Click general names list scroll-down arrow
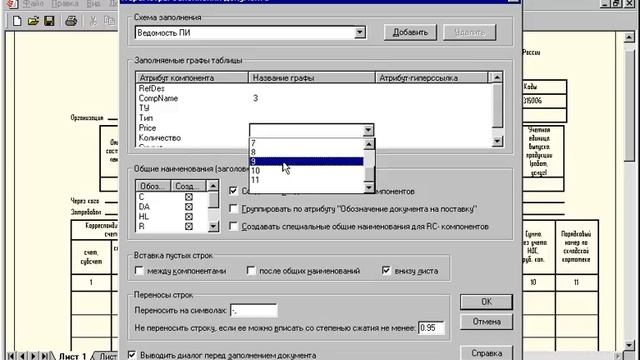 [x=213, y=227]
